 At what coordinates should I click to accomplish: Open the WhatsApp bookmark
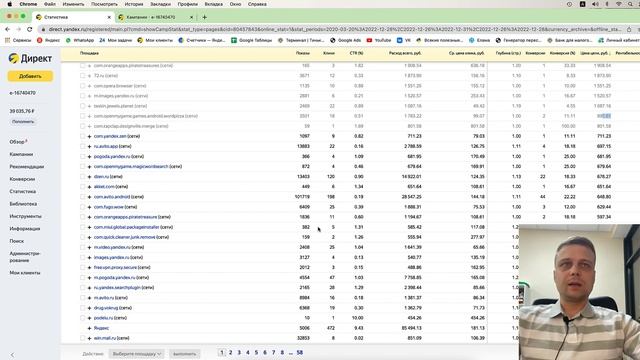(x=80, y=40)
